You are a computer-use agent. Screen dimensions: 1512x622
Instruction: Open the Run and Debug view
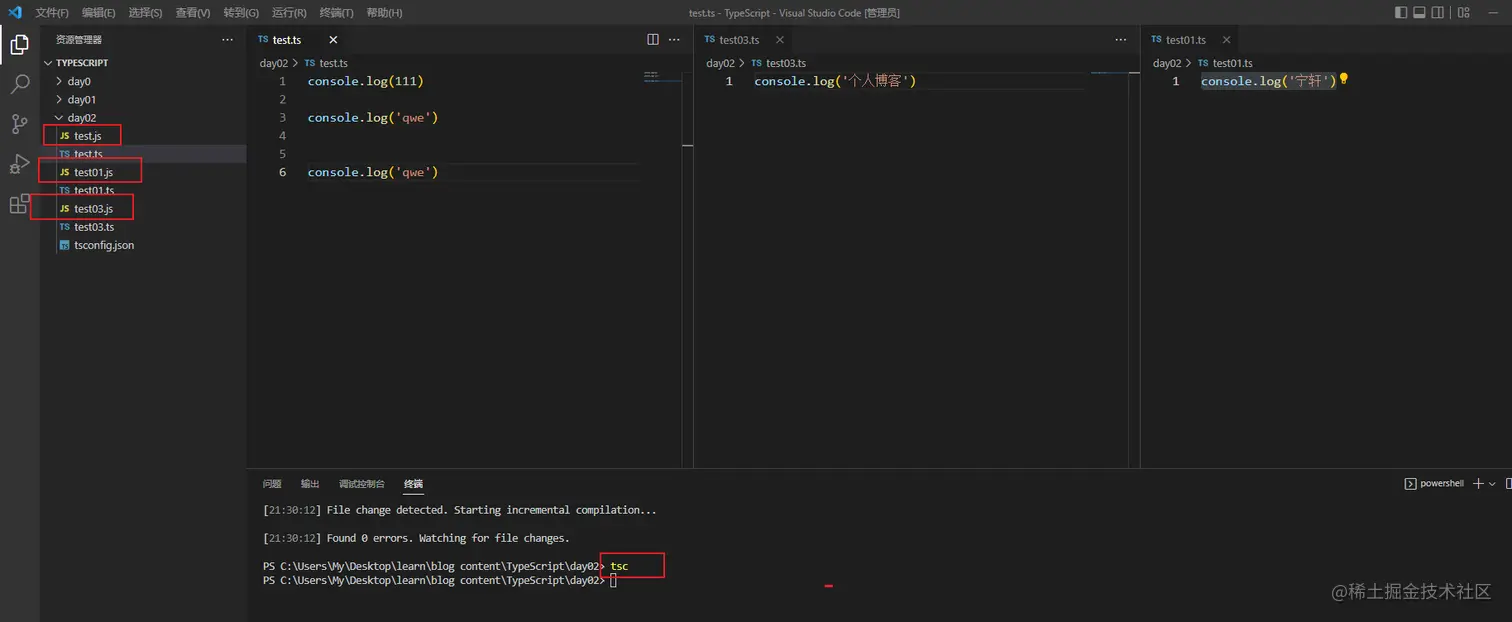tap(19, 164)
